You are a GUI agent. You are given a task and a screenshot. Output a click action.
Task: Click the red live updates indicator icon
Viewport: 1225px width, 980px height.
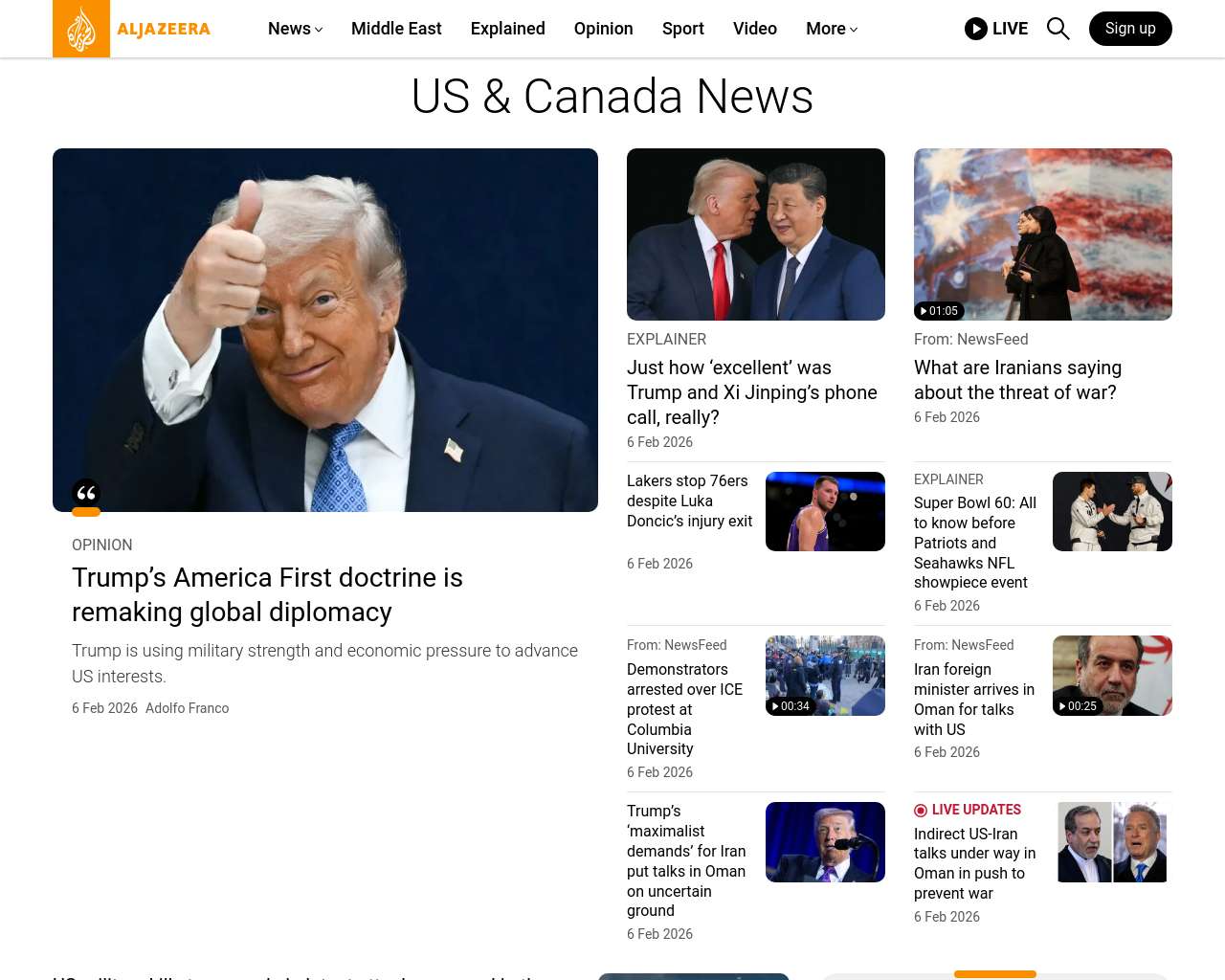click(921, 811)
